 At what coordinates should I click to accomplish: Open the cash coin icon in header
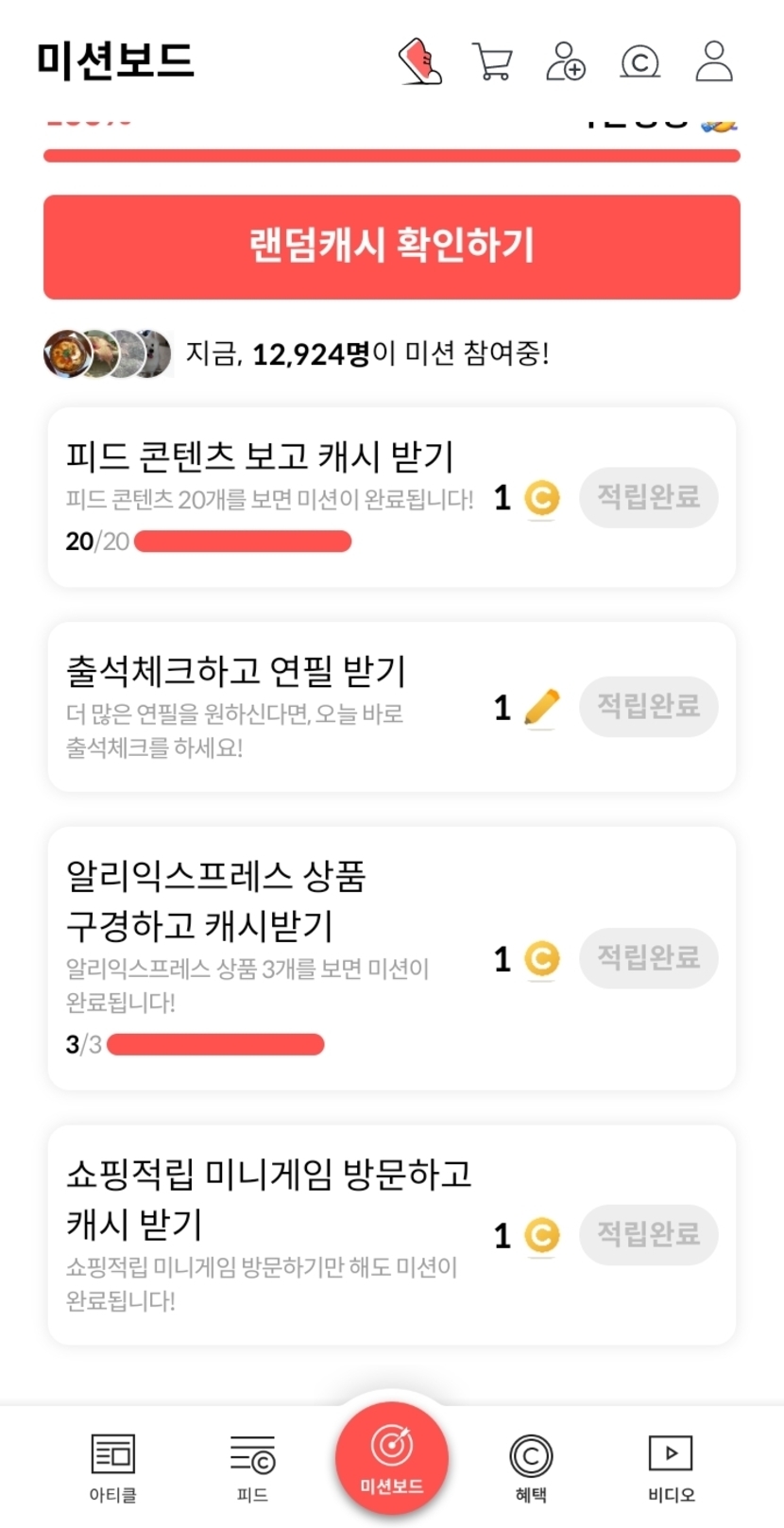point(639,61)
